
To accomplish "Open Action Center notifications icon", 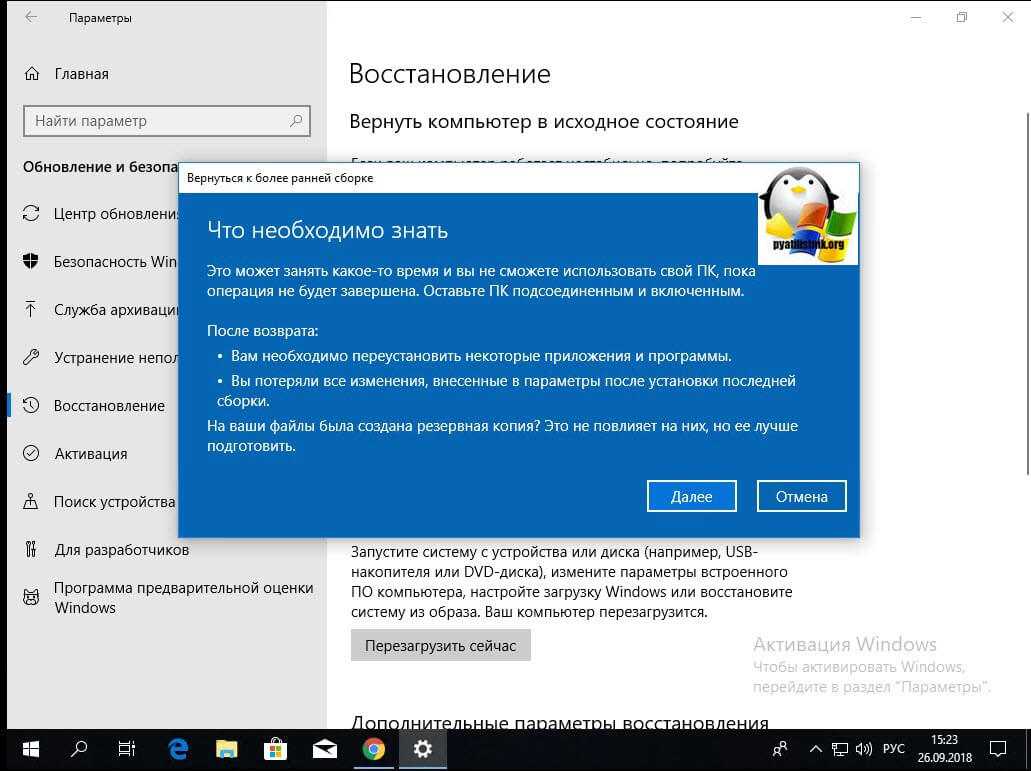I will (x=998, y=749).
